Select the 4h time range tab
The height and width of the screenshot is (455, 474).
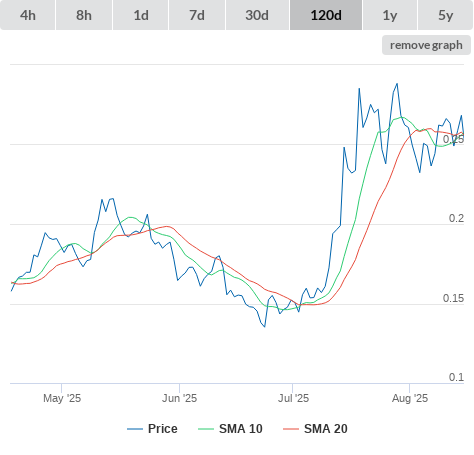(28, 15)
